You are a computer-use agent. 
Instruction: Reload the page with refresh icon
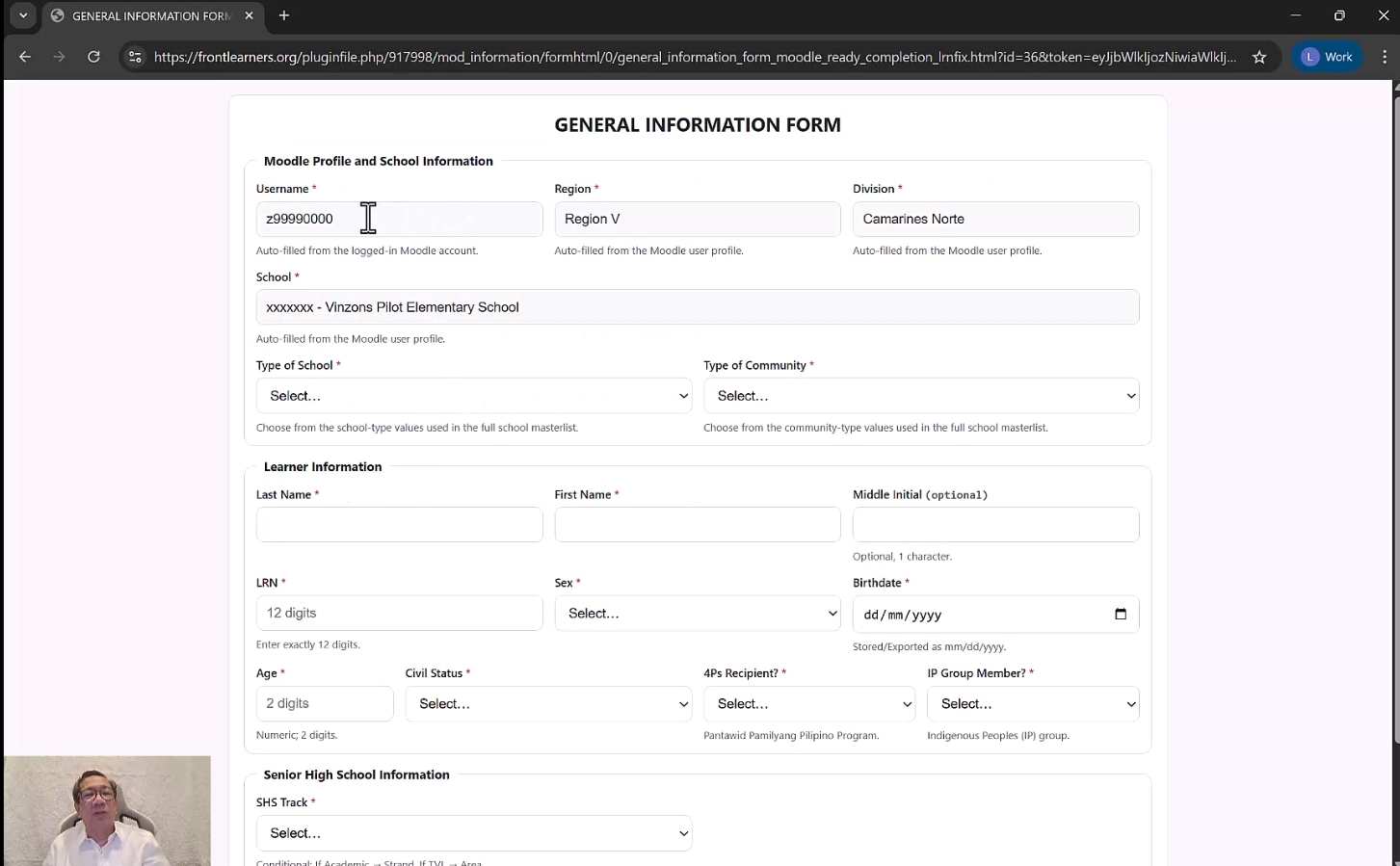(93, 57)
